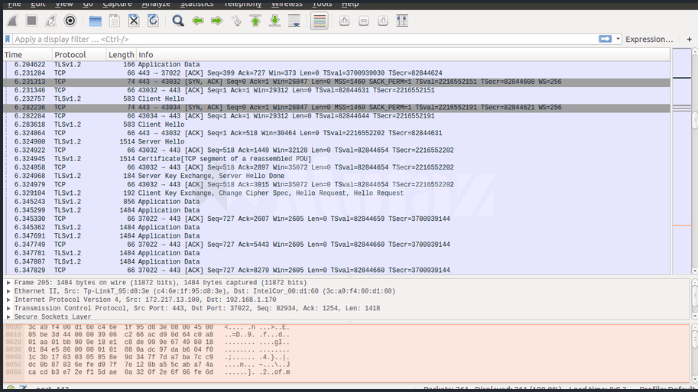698x392 pixels.
Task: Find a packet with the magnifier icon
Action: pos(178,21)
